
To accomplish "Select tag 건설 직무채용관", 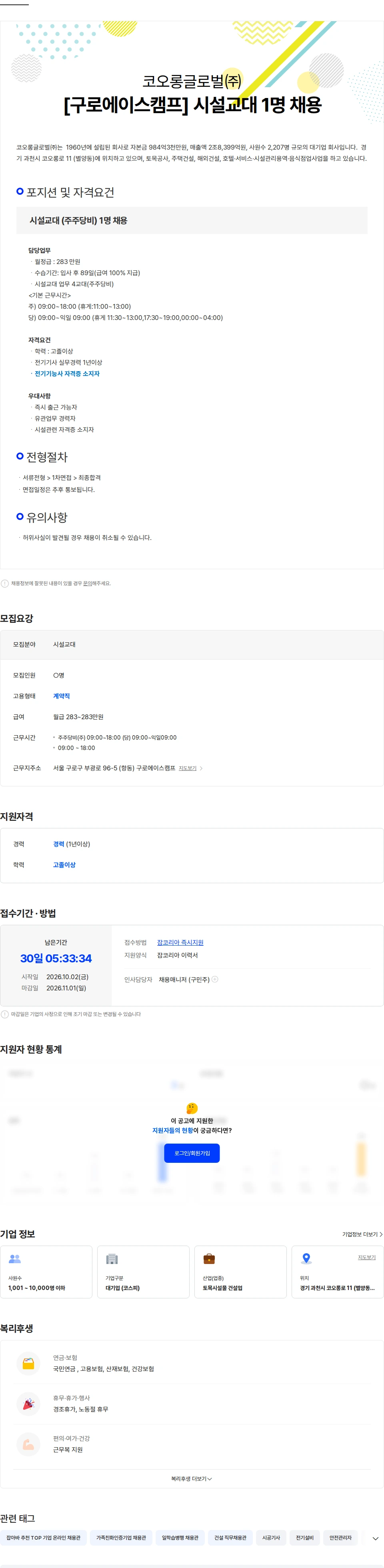I will (x=230, y=1538).
